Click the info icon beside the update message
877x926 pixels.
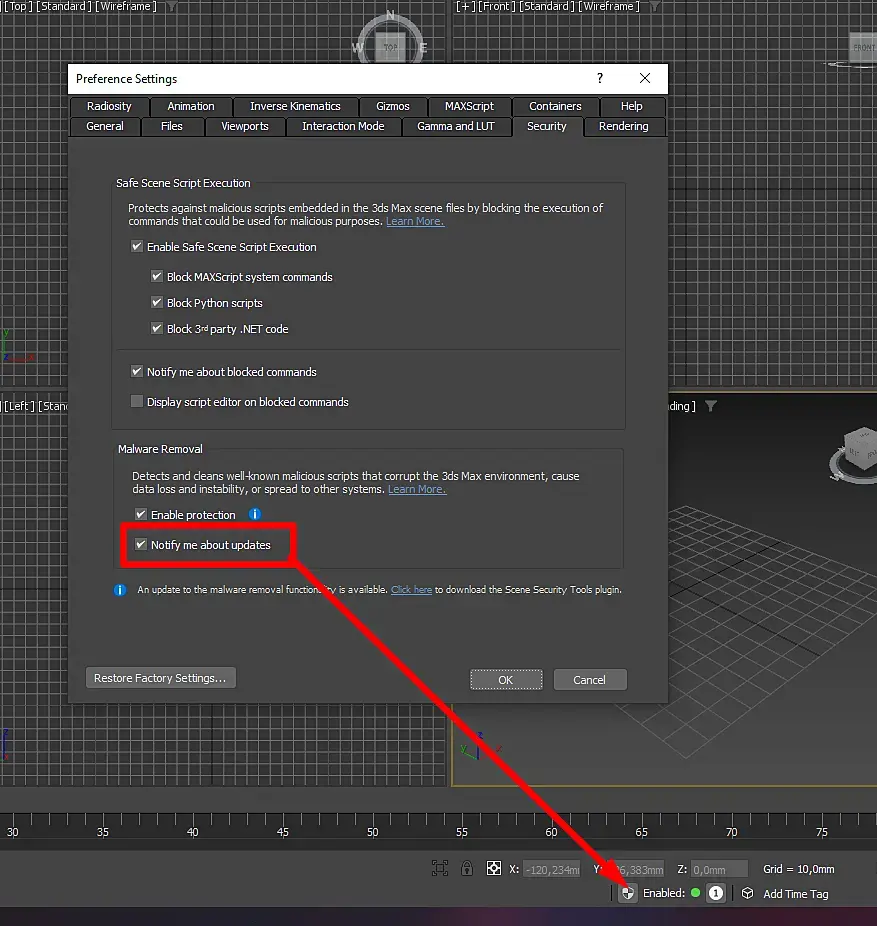120,590
